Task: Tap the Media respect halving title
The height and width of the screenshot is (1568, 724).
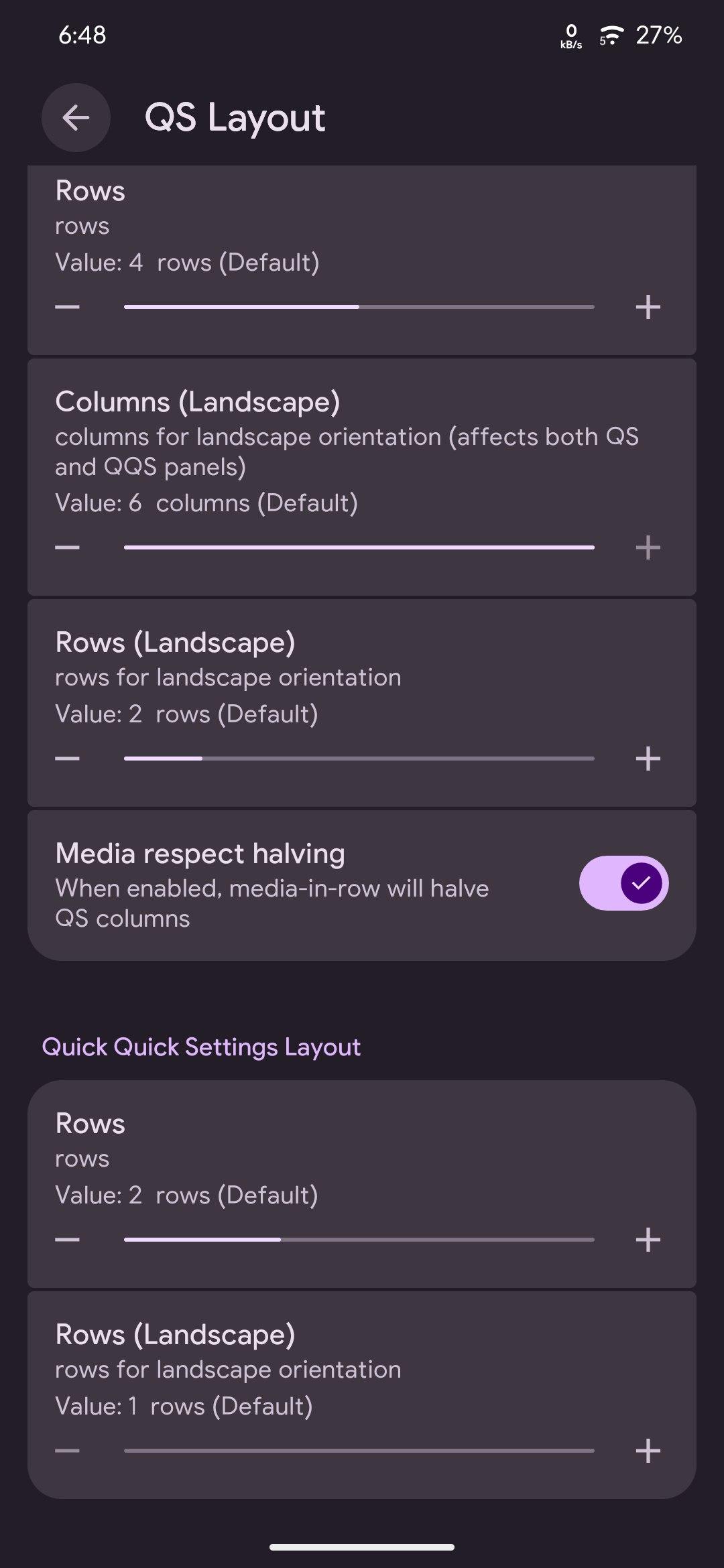Action: click(x=200, y=854)
